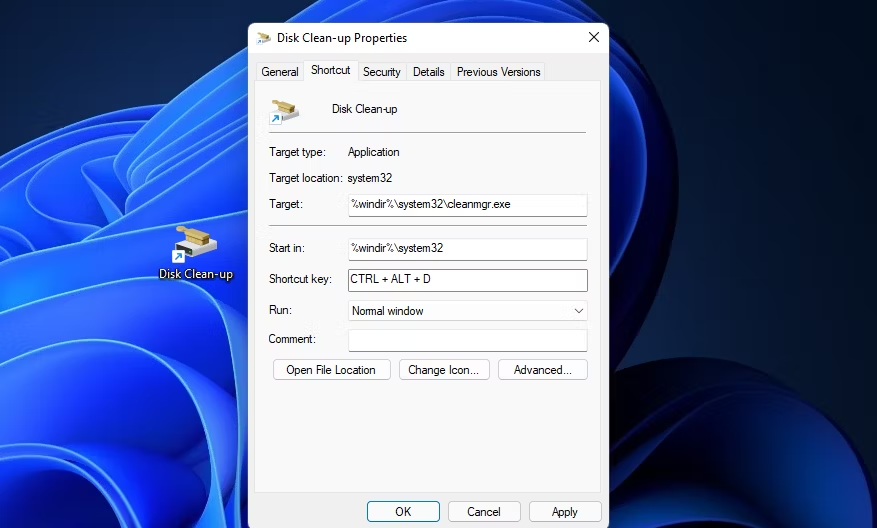
Task: Switch to the General tab
Action: [x=280, y=72]
